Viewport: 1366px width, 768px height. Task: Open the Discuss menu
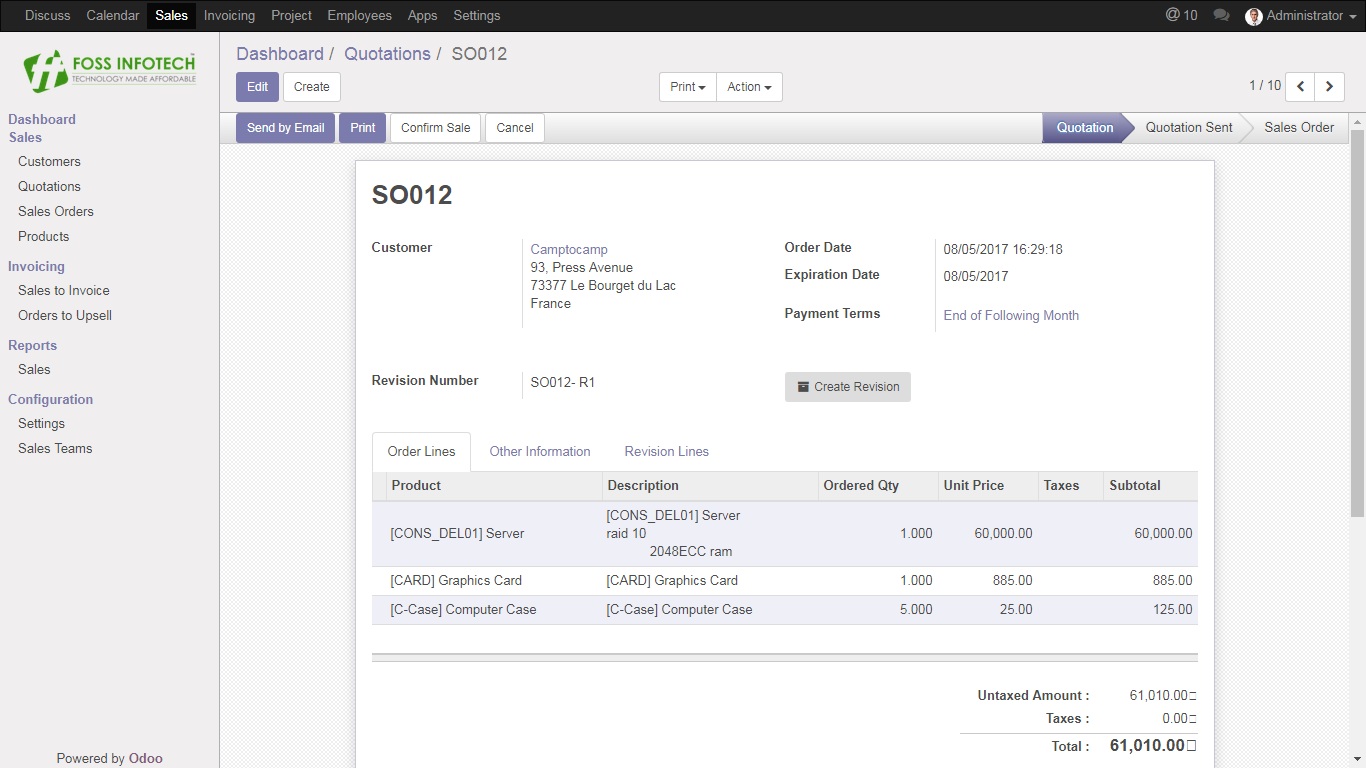point(48,15)
